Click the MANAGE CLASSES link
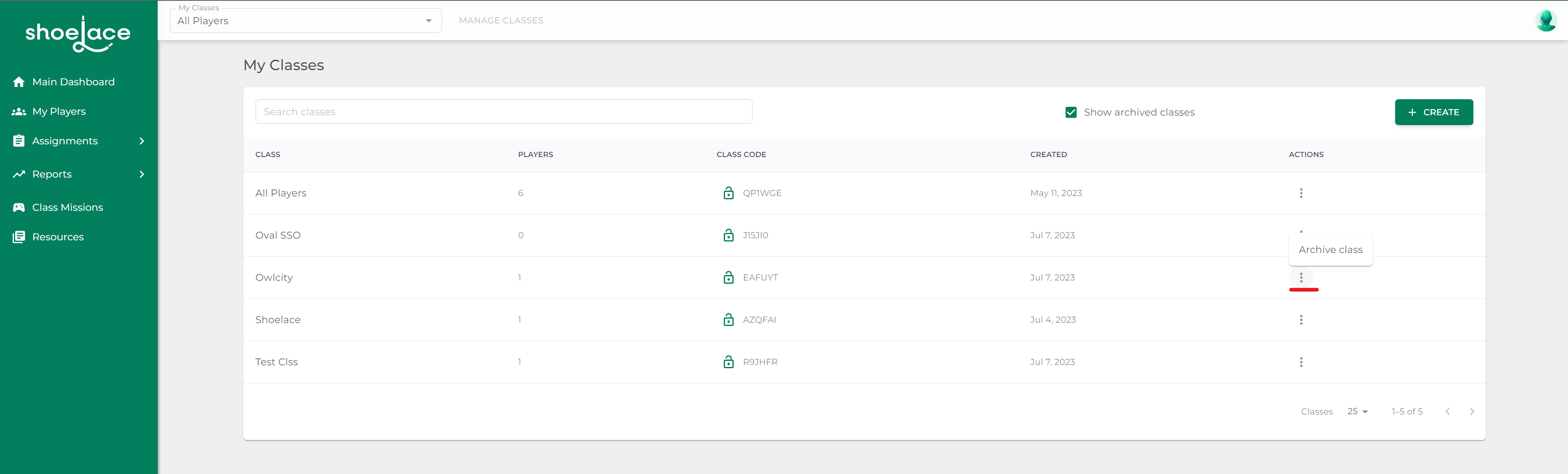Image resolution: width=1568 pixels, height=474 pixels. tap(501, 20)
